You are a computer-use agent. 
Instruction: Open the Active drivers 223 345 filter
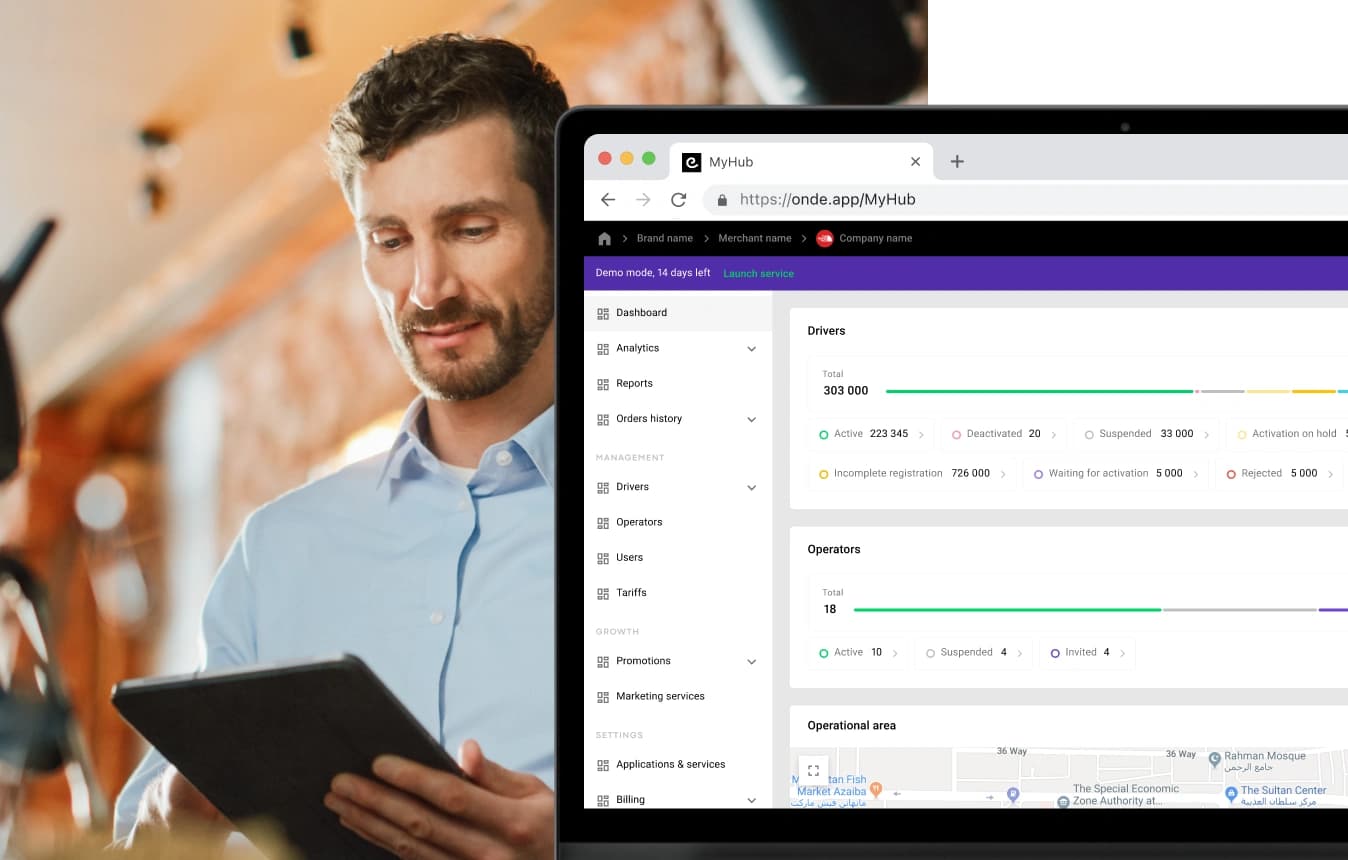[871, 434]
